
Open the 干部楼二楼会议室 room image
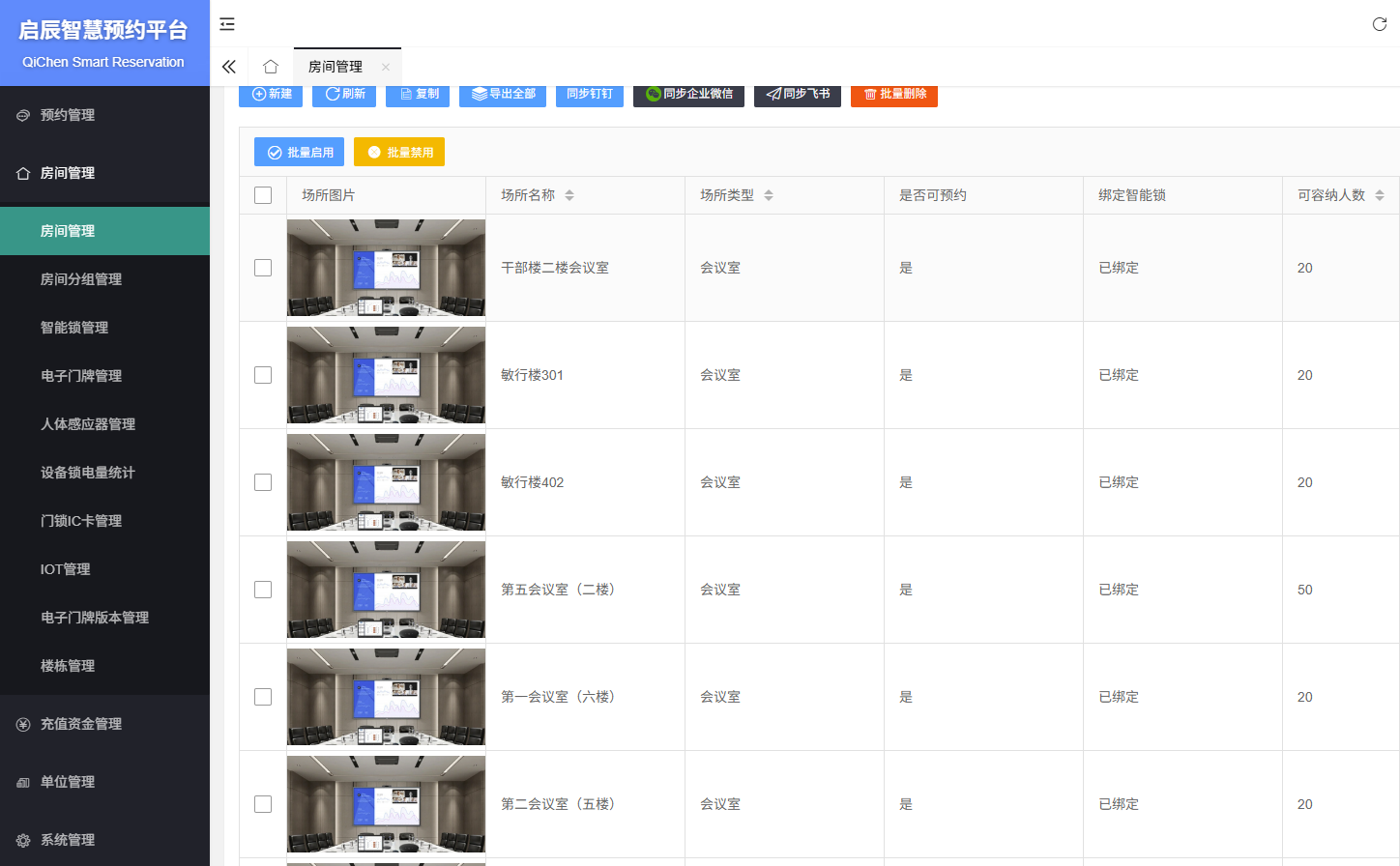386,268
